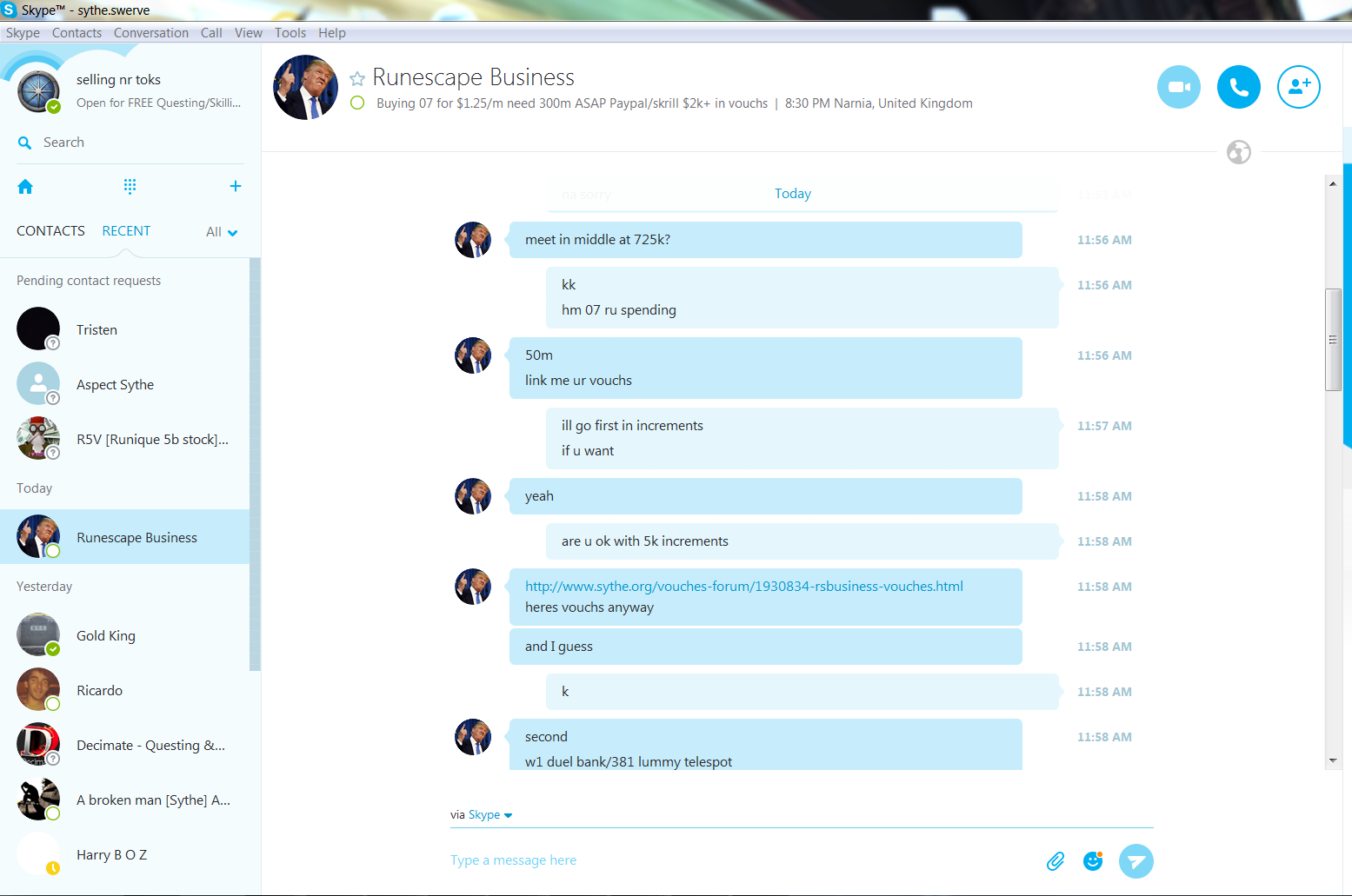The image size is (1352, 896).
Task: Click the "selling nr toks" profile name
Action: pyautogui.click(x=118, y=80)
